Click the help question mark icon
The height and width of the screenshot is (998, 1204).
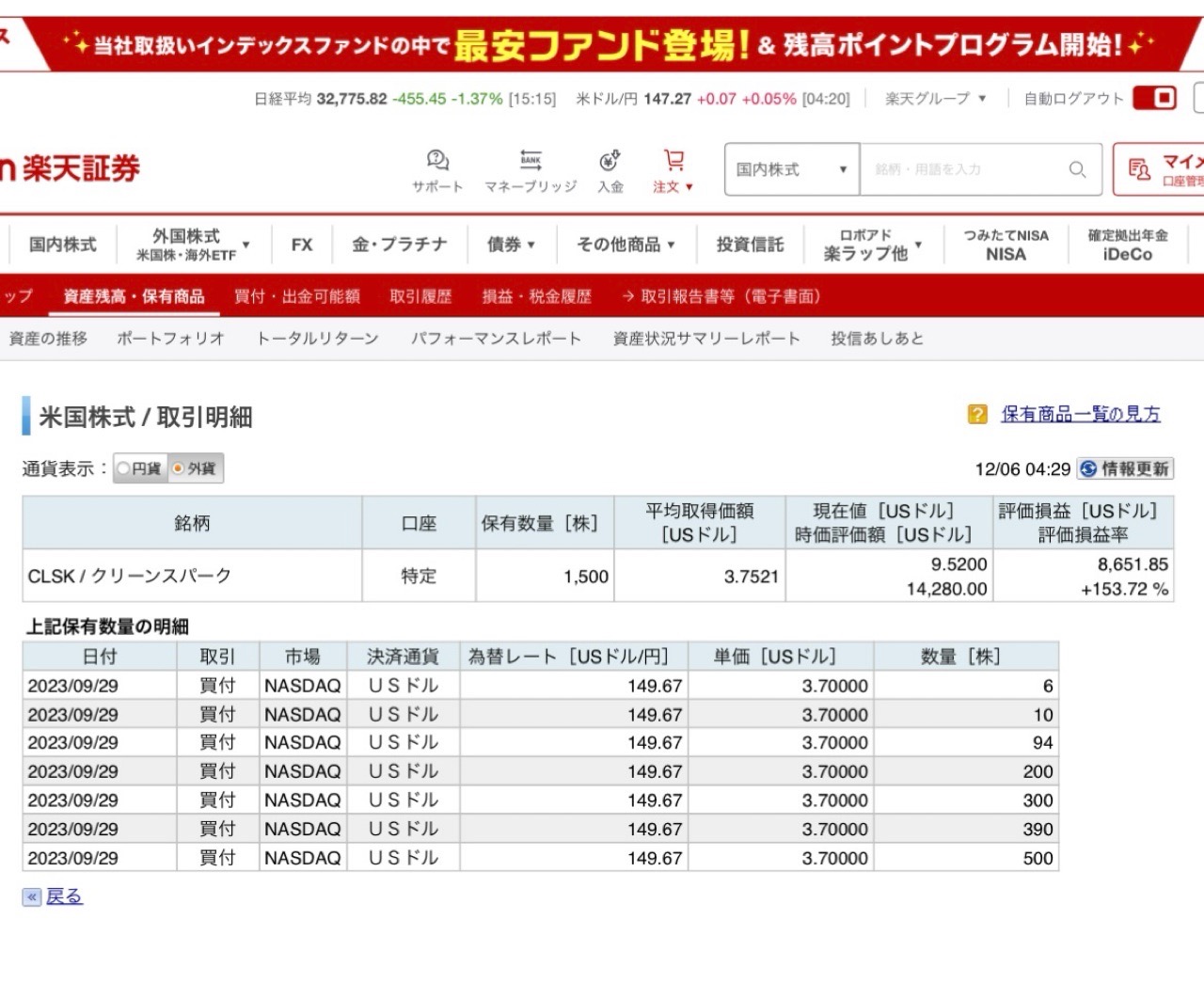(977, 414)
